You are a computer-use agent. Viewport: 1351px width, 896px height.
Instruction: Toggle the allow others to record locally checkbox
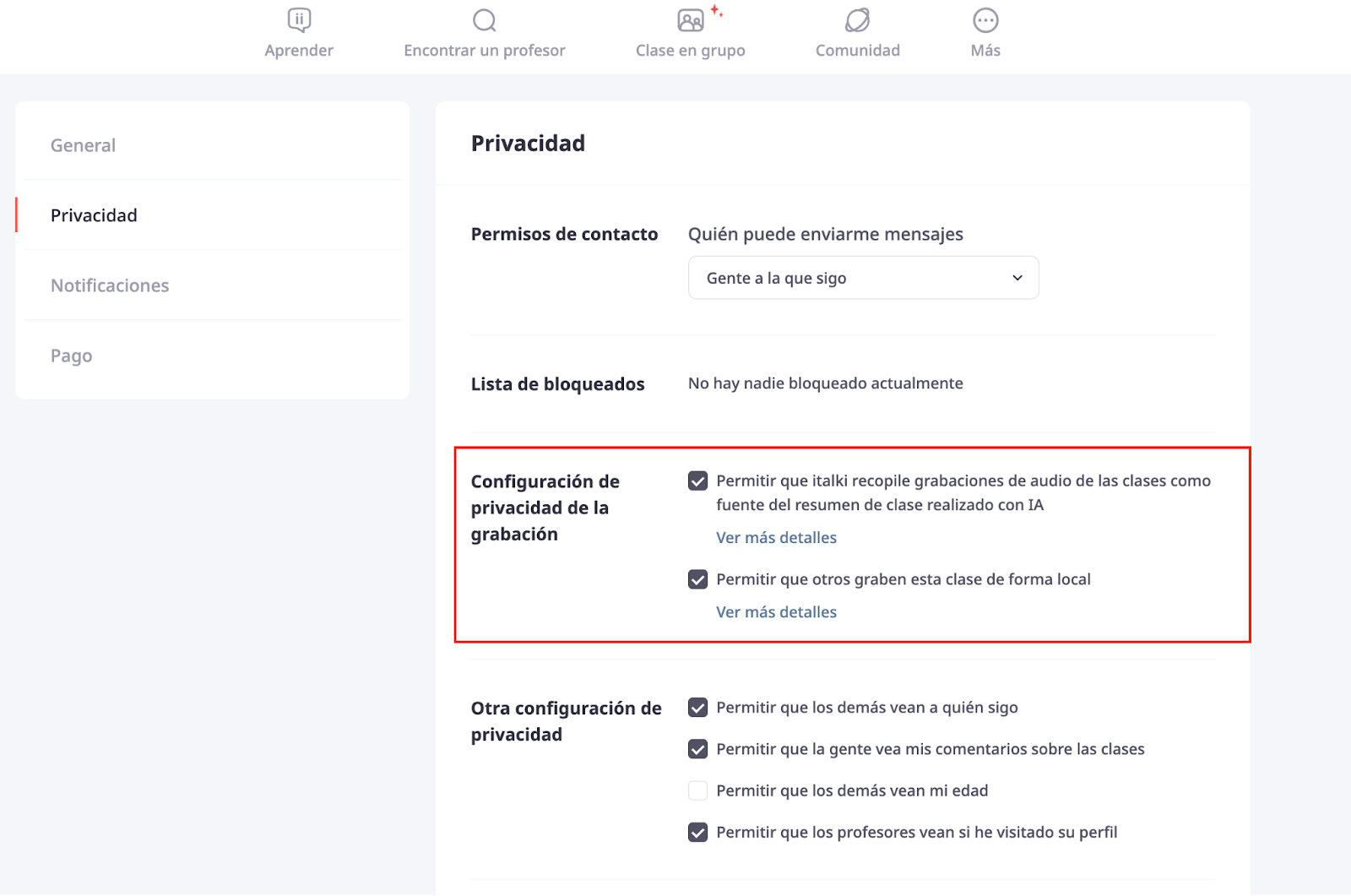click(x=697, y=579)
